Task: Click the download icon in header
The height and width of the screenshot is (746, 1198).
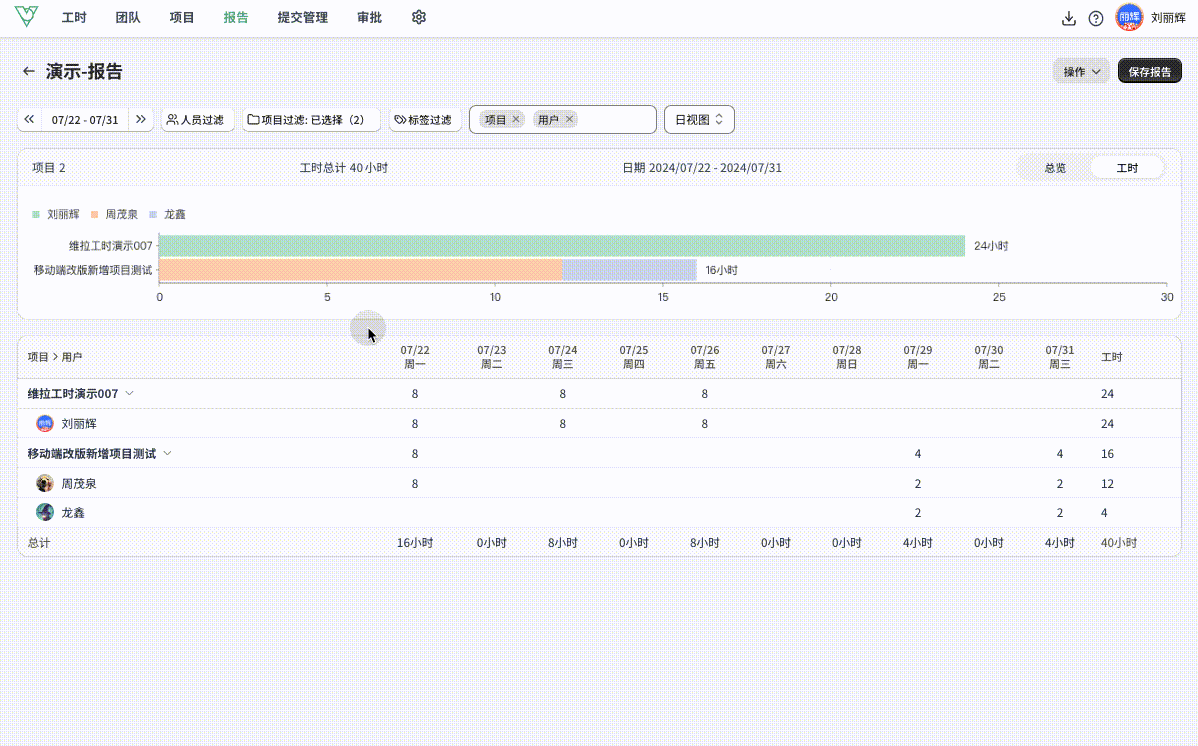Action: tap(1069, 18)
